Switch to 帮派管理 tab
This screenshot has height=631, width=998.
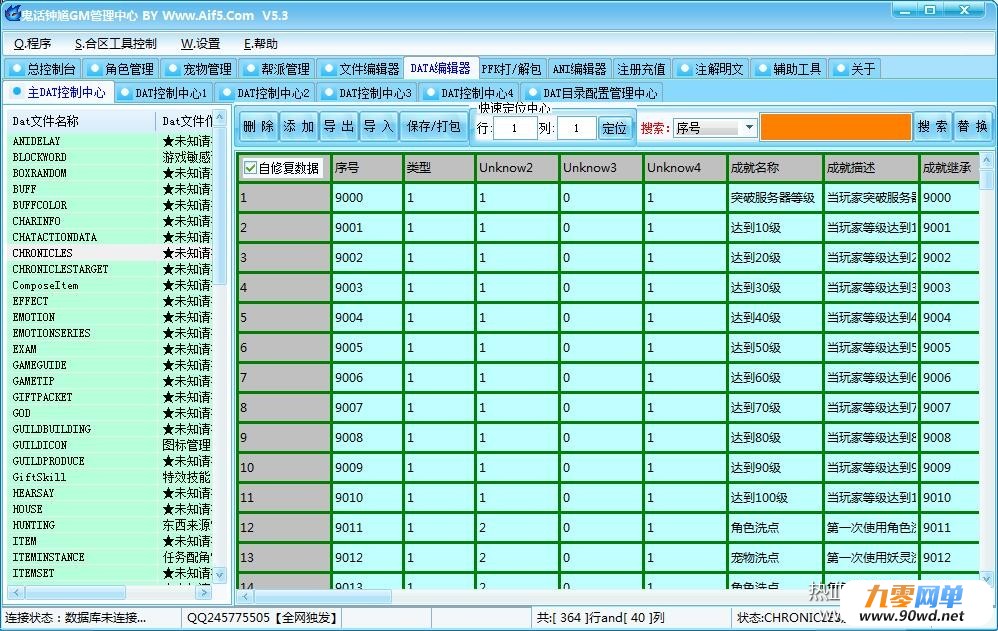click(276, 69)
